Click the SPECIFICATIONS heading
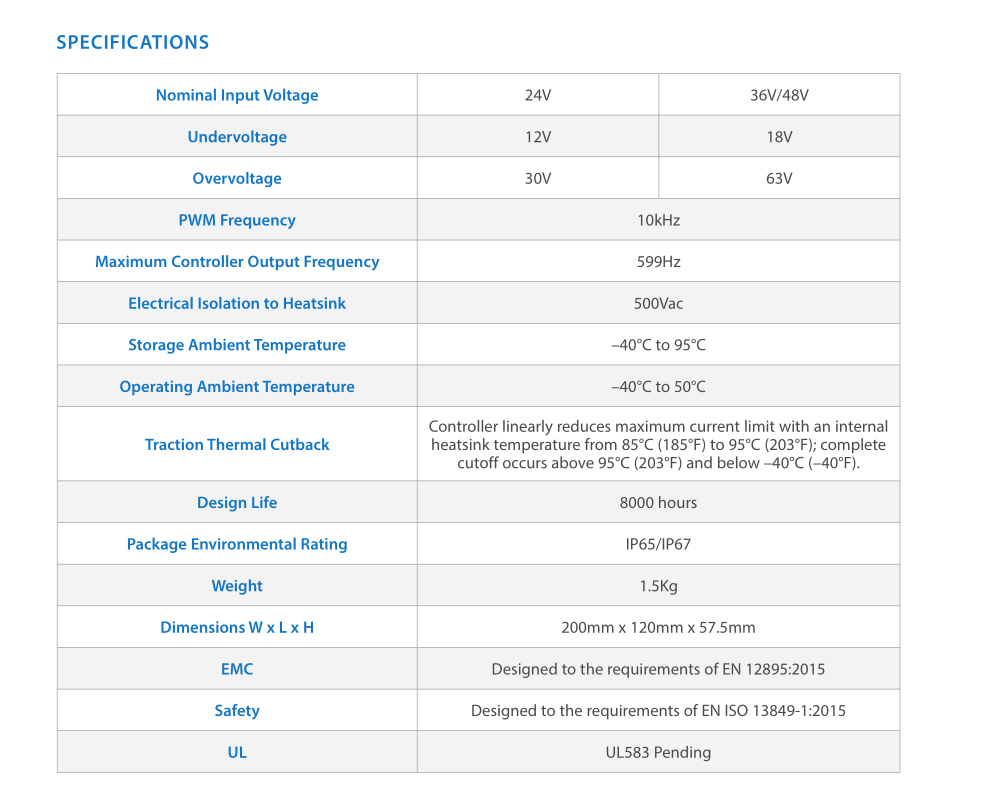This screenshot has height=795, width=1000. point(133,42)
